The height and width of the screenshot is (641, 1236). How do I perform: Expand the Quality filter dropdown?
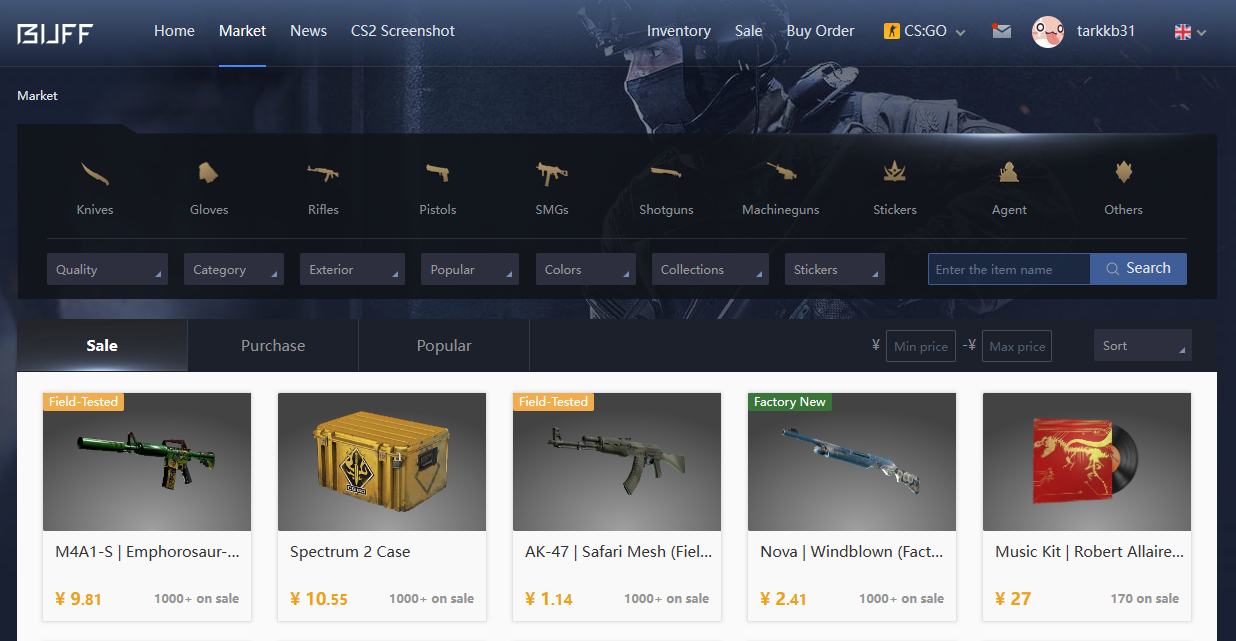107,269
